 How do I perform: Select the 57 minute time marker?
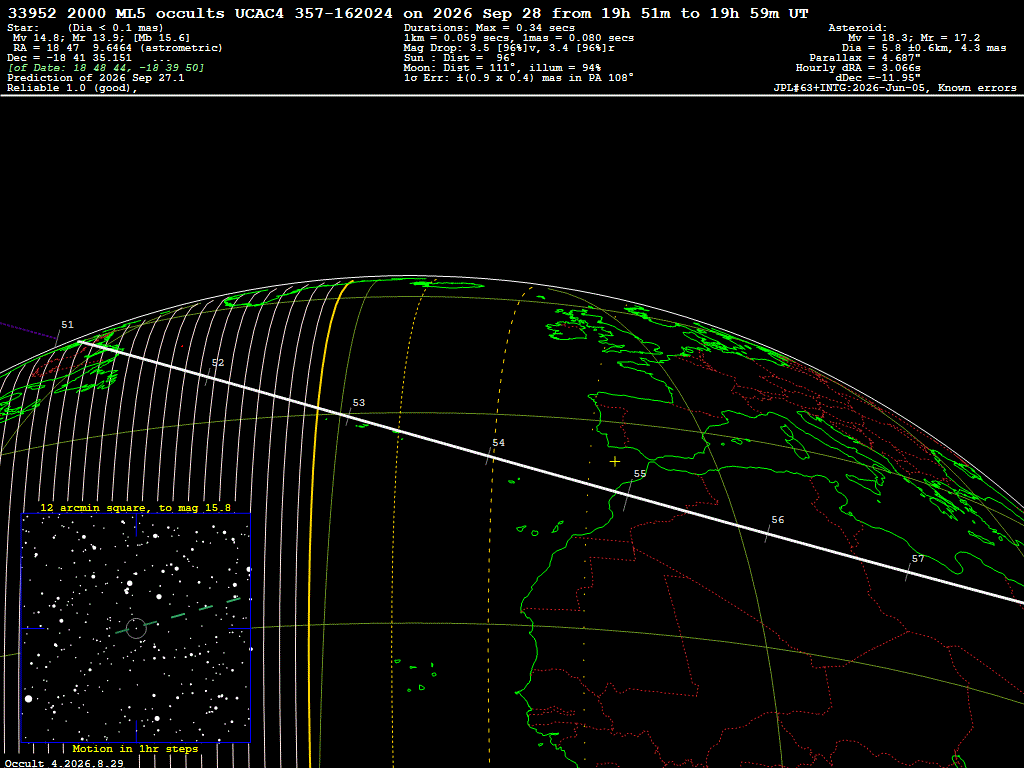point(918,559)
